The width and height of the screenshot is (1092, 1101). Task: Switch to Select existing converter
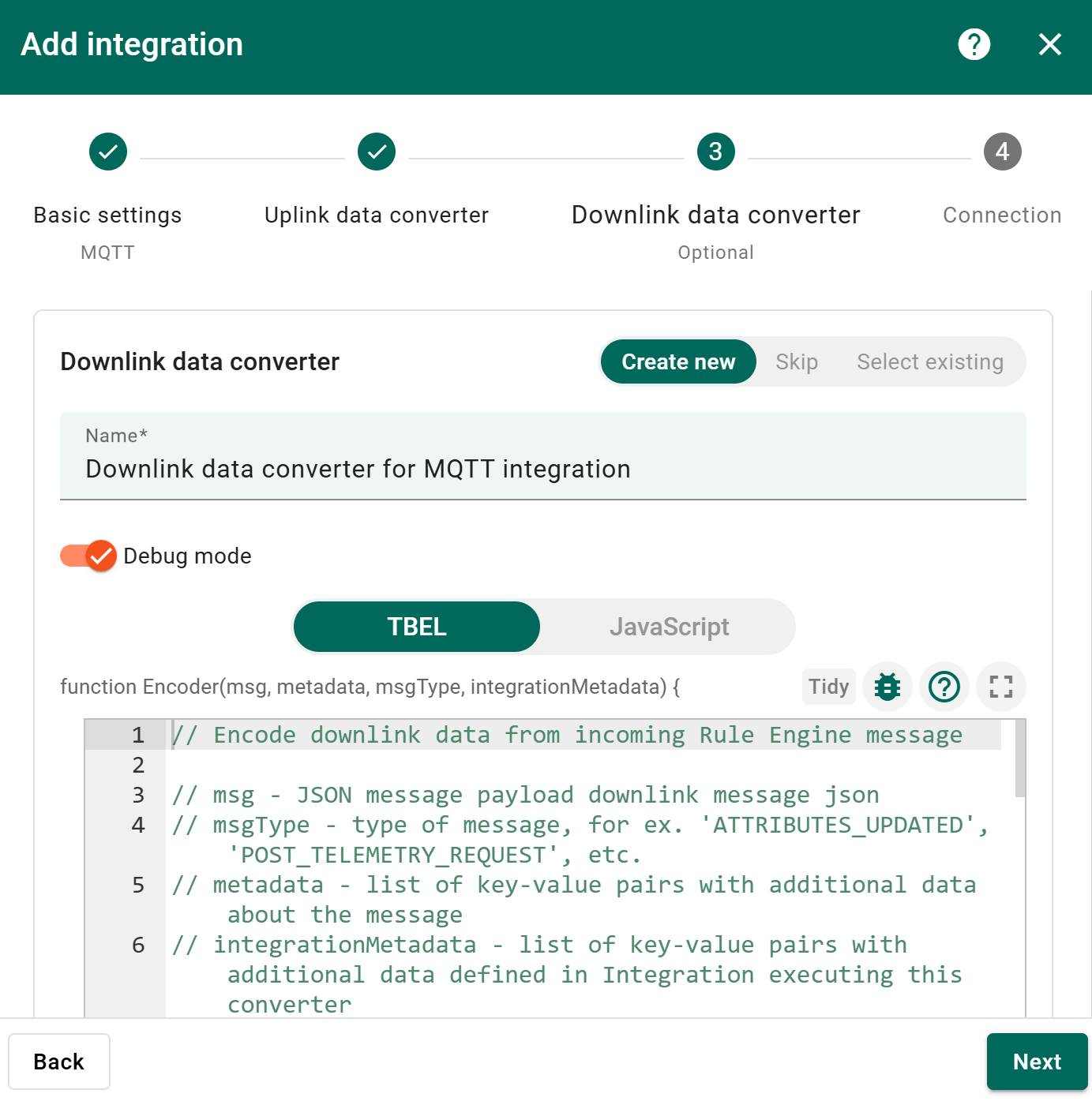[x=929, y=361]
